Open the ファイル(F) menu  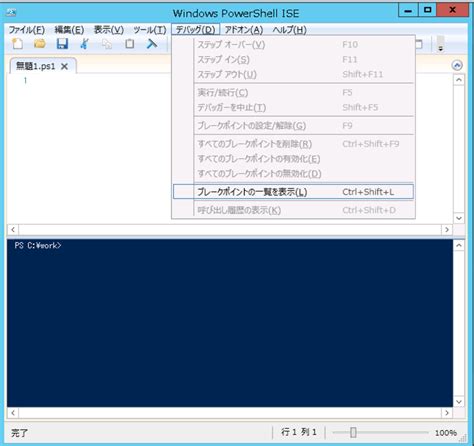point(27,30)
